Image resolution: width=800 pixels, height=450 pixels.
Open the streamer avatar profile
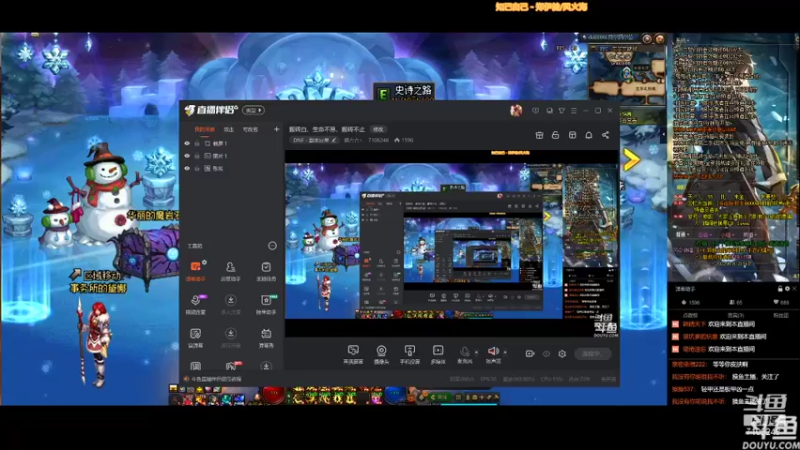pos(516,110)
